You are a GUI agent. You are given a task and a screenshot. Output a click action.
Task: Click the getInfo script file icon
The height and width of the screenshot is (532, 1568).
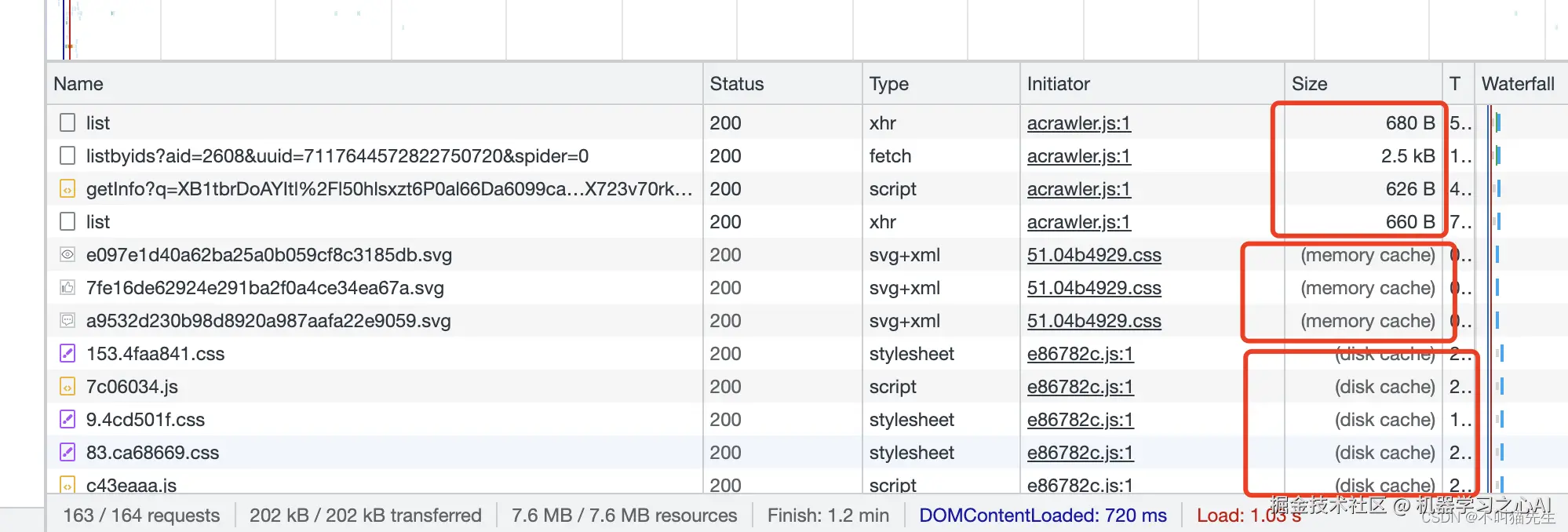pos(68,189)
